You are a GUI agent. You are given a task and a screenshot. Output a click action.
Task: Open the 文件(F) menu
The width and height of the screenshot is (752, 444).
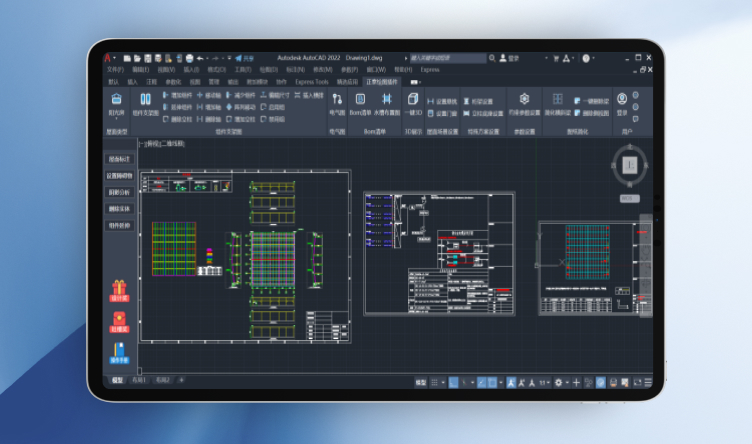pyautogui.click(x=115, y=70)
